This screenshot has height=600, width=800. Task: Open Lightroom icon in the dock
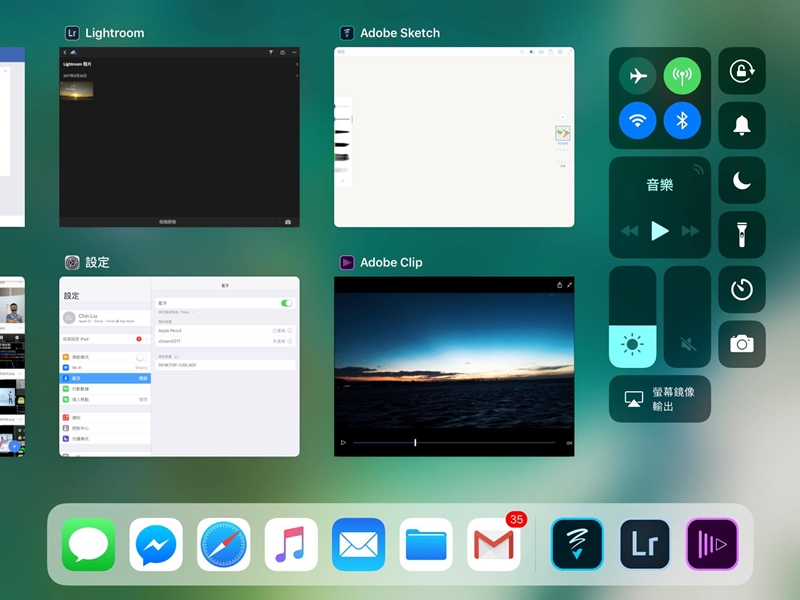pyautogui.click(x=644, y=544)
